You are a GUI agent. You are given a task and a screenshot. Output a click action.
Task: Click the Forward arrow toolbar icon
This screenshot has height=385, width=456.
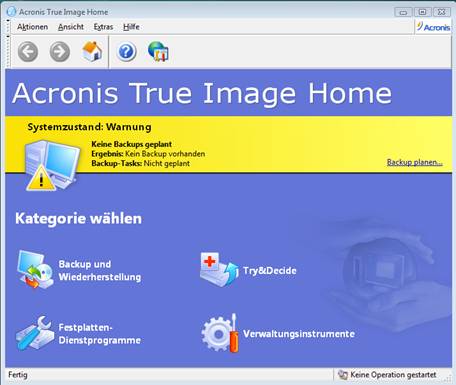click(x=60, y=52)
